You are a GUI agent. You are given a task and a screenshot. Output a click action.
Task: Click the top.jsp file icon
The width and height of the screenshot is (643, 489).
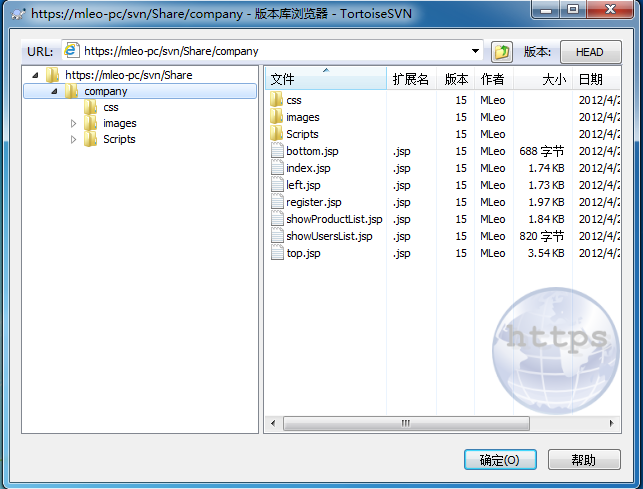(277, 253)
